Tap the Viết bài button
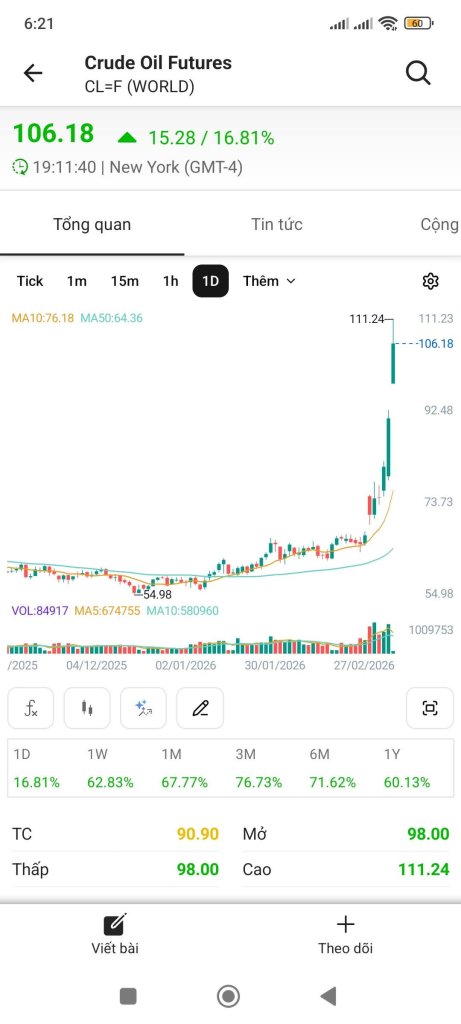This screenshot has width=461, height=1024. (115, 934)
